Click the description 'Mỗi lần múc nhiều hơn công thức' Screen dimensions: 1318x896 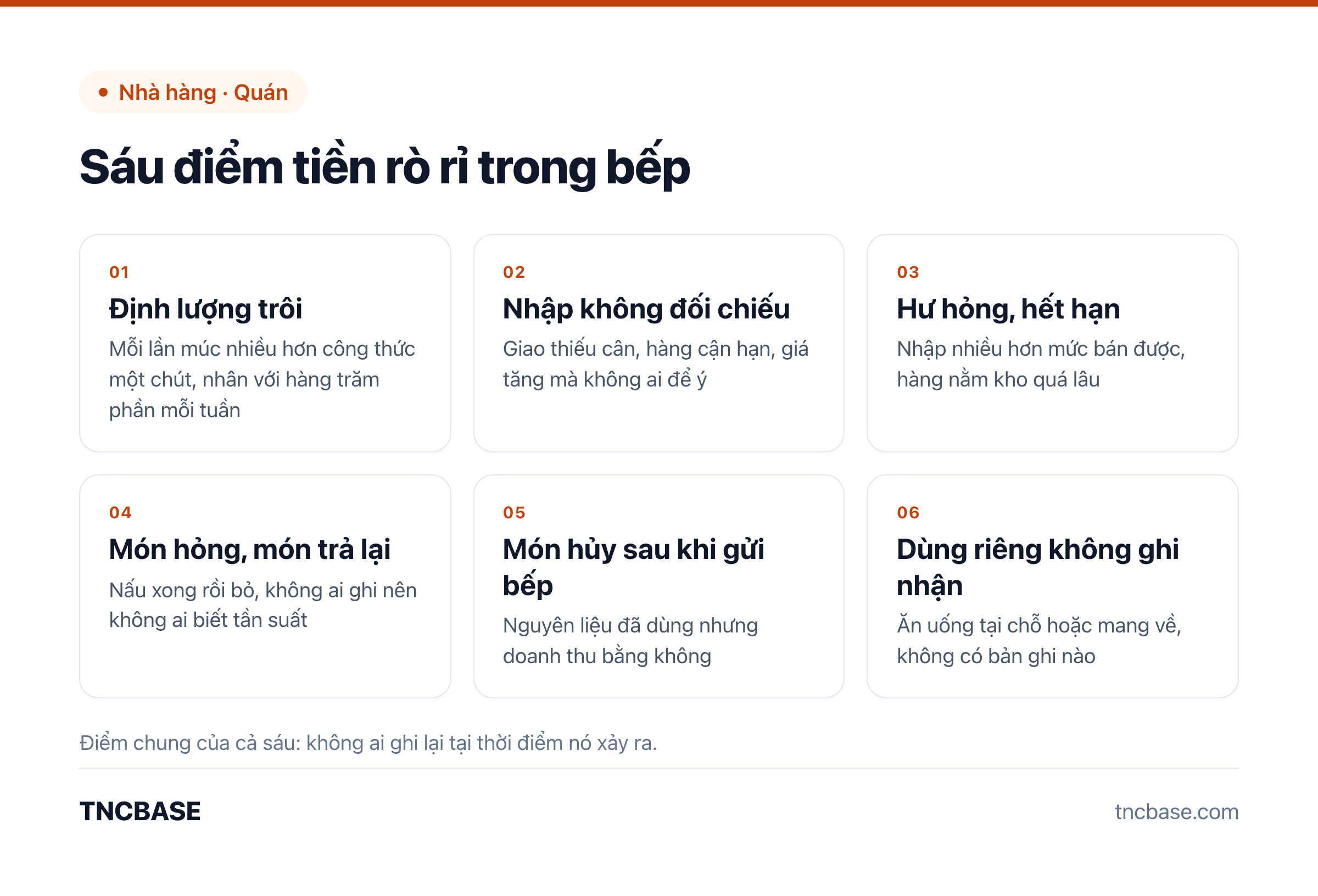pyautogui.click(x=262, y=349)
